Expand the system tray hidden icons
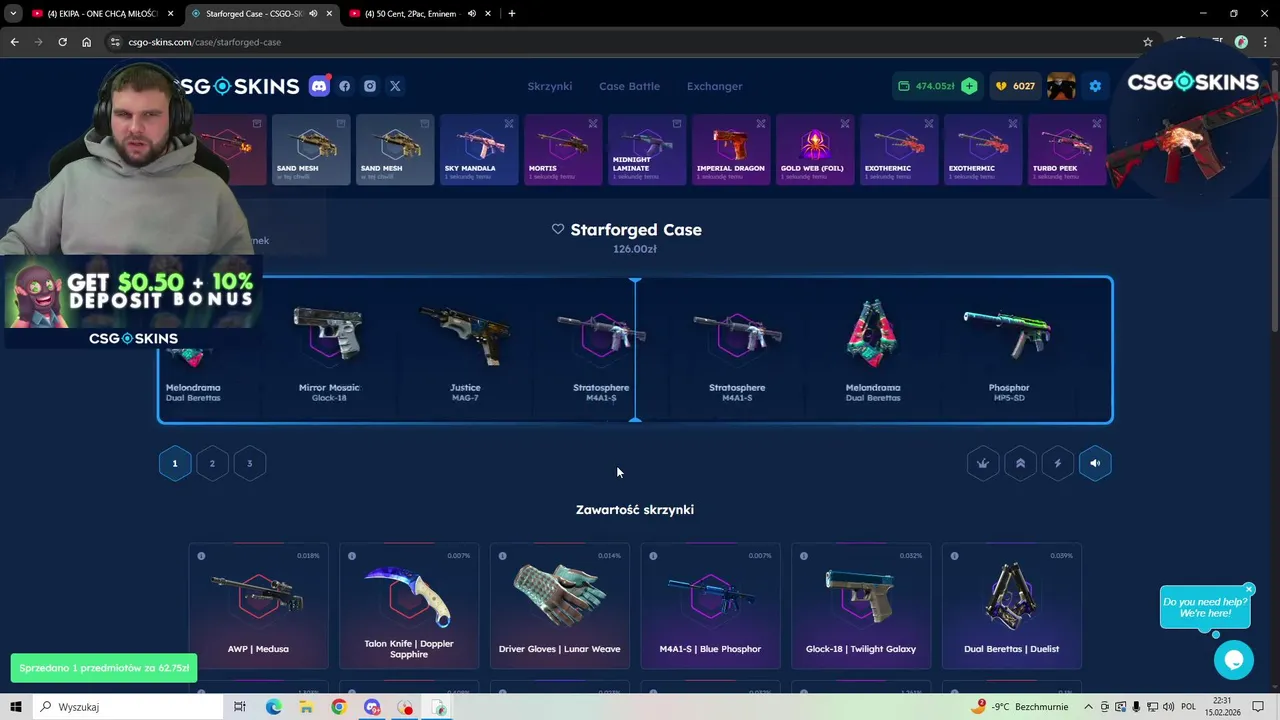Image resolution: width=1280 pixels, height=720 pixels. click(1089, 707)
